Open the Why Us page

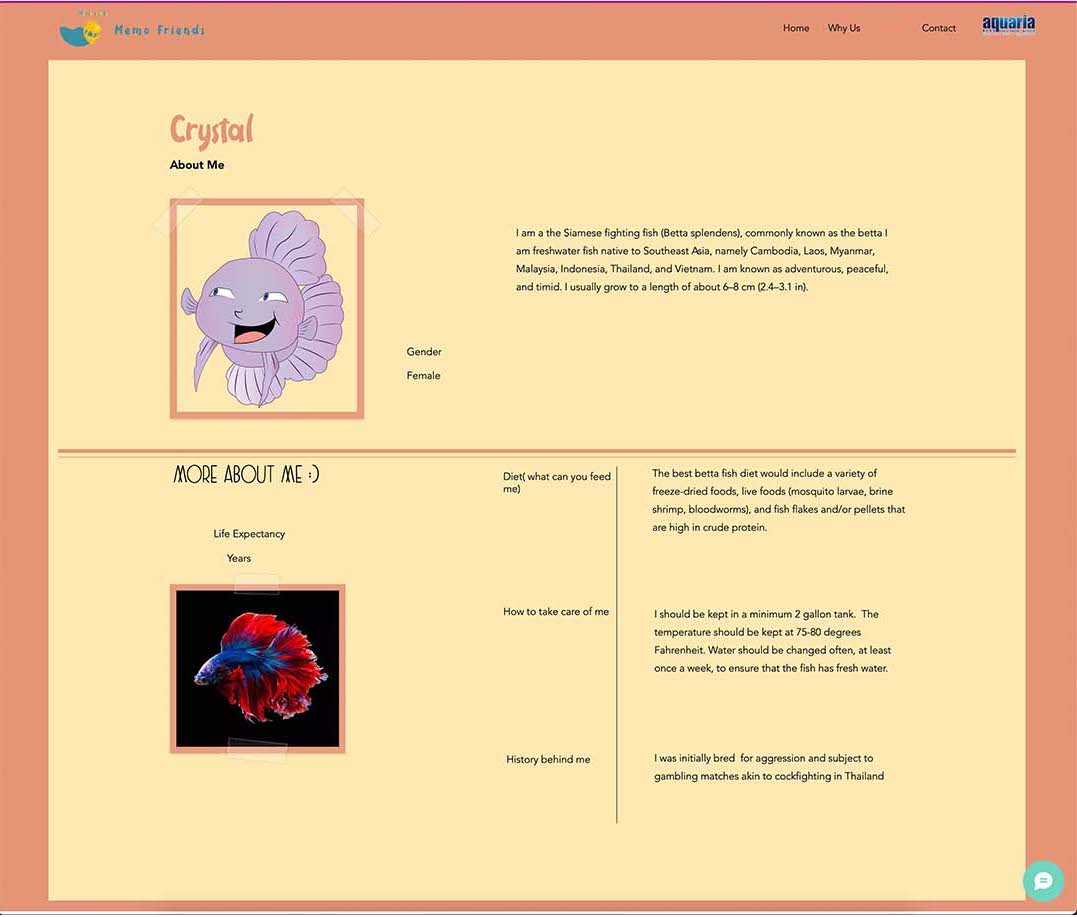(843, 28)
